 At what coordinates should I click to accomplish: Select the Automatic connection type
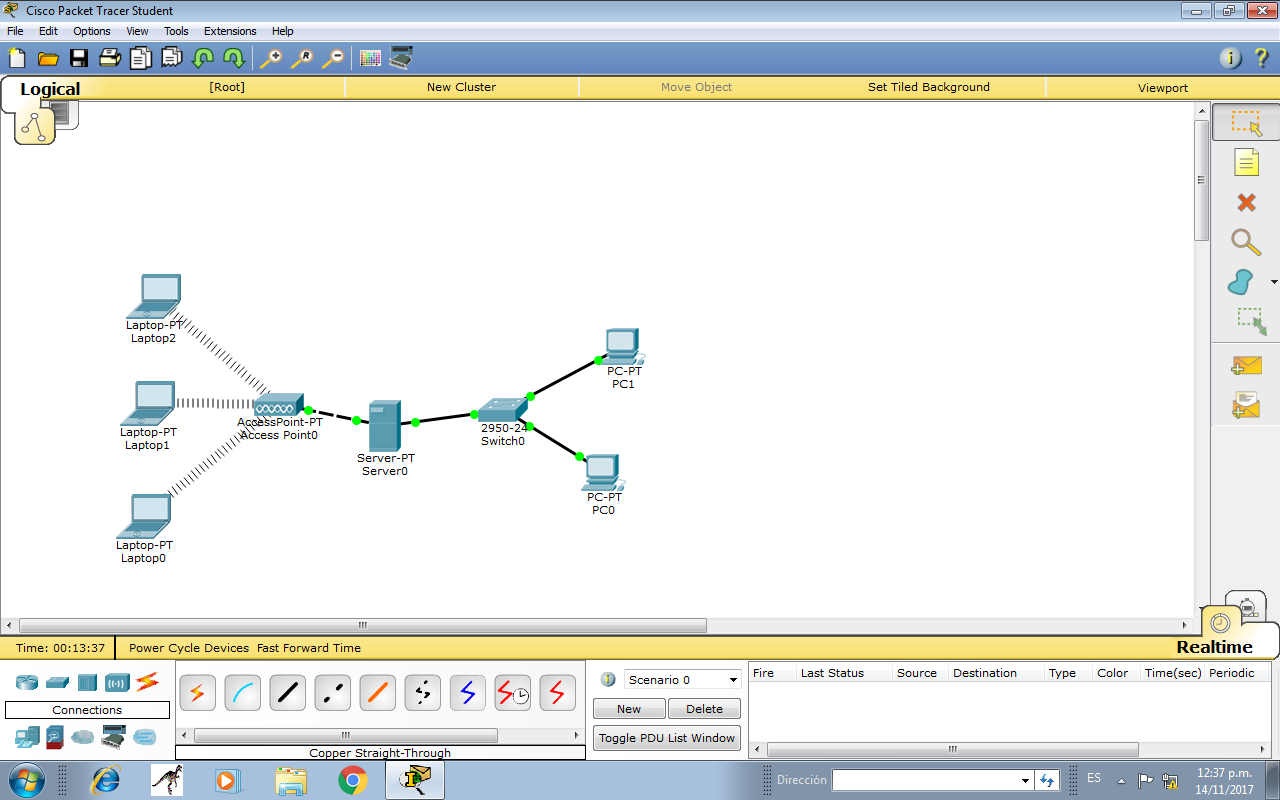coord(197,692)
